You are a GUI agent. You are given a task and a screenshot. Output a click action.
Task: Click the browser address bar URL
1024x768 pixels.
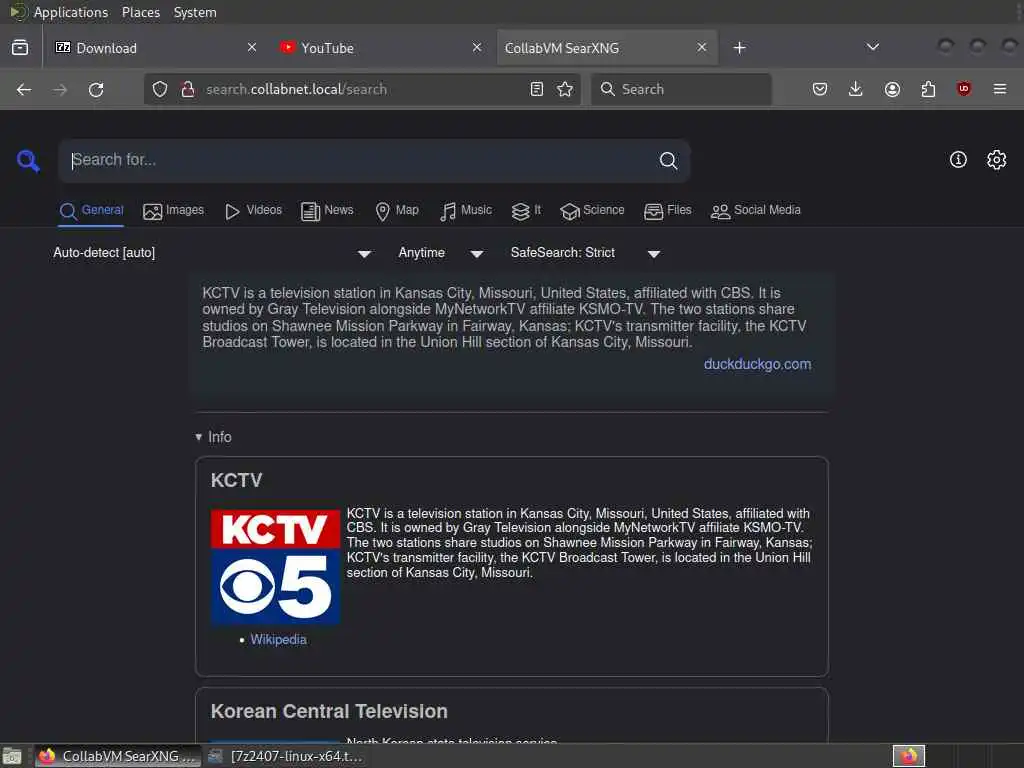tap(296, 89)
